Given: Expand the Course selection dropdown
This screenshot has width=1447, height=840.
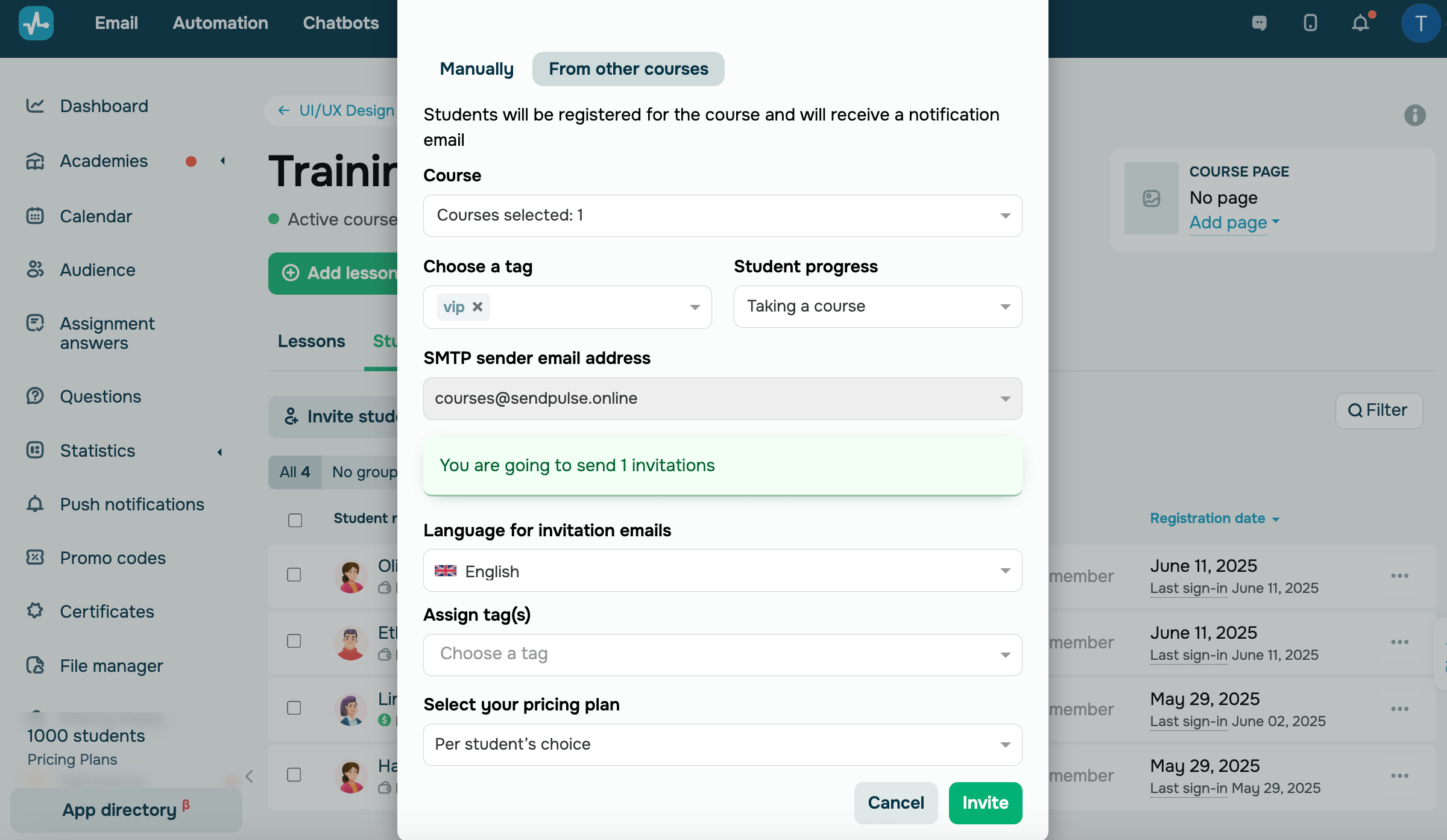Looking at the screenshot, I should [722, 216].
